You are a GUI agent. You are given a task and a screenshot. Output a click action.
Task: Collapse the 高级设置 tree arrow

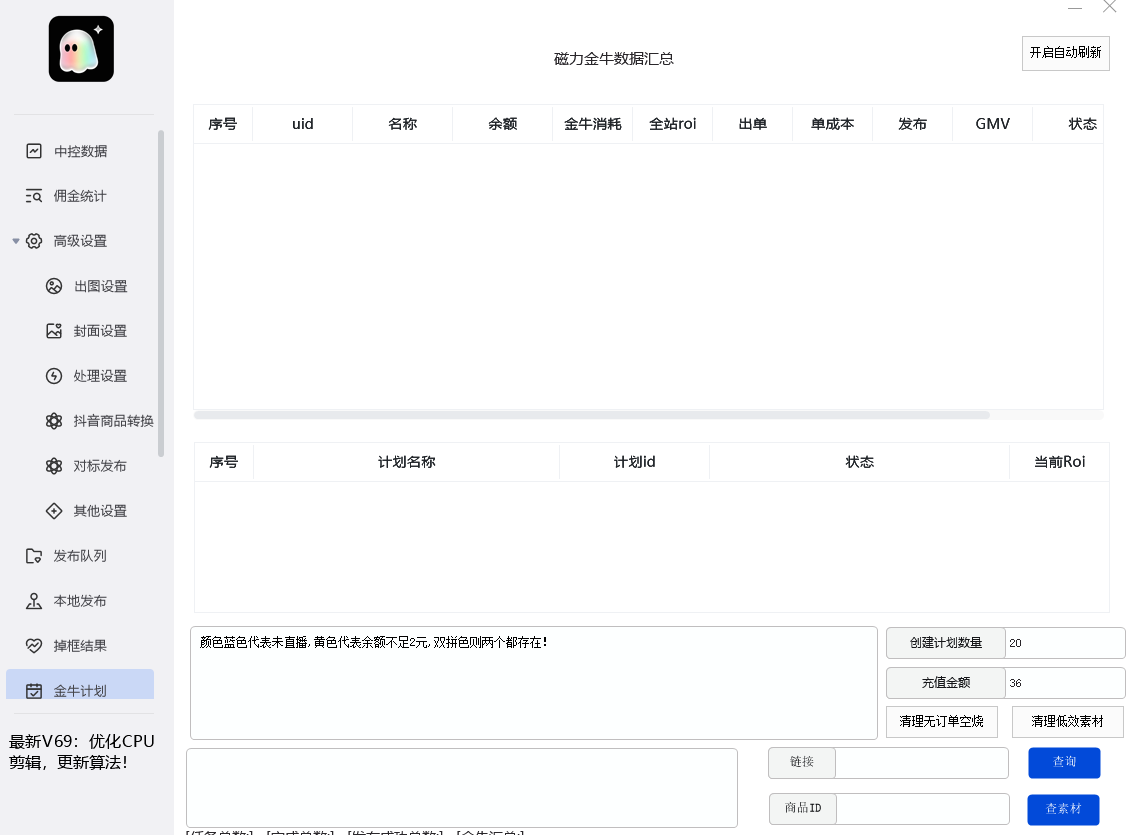pyautogui.click(x=16, y=241)
